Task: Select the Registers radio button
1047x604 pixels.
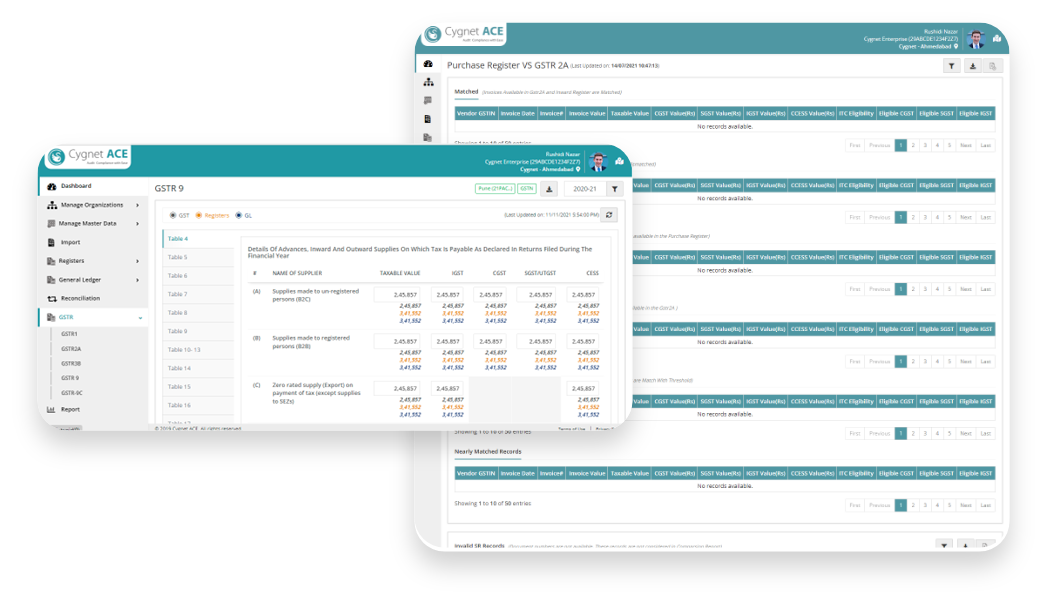Action: point(198,215)
